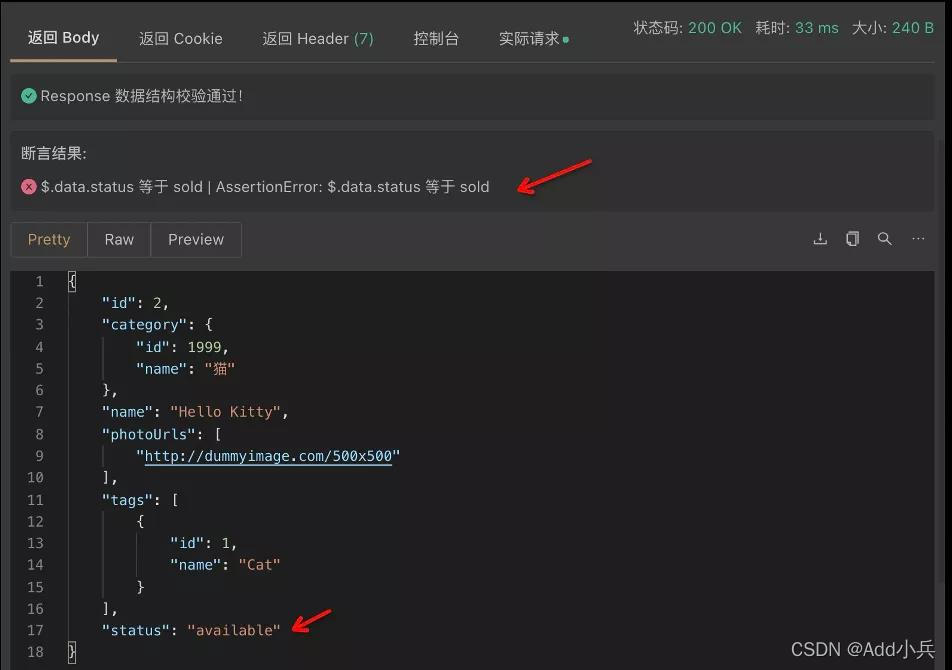Click the "tags" key on line 11
Screen dimensions: 952x670
coord(127,500)
